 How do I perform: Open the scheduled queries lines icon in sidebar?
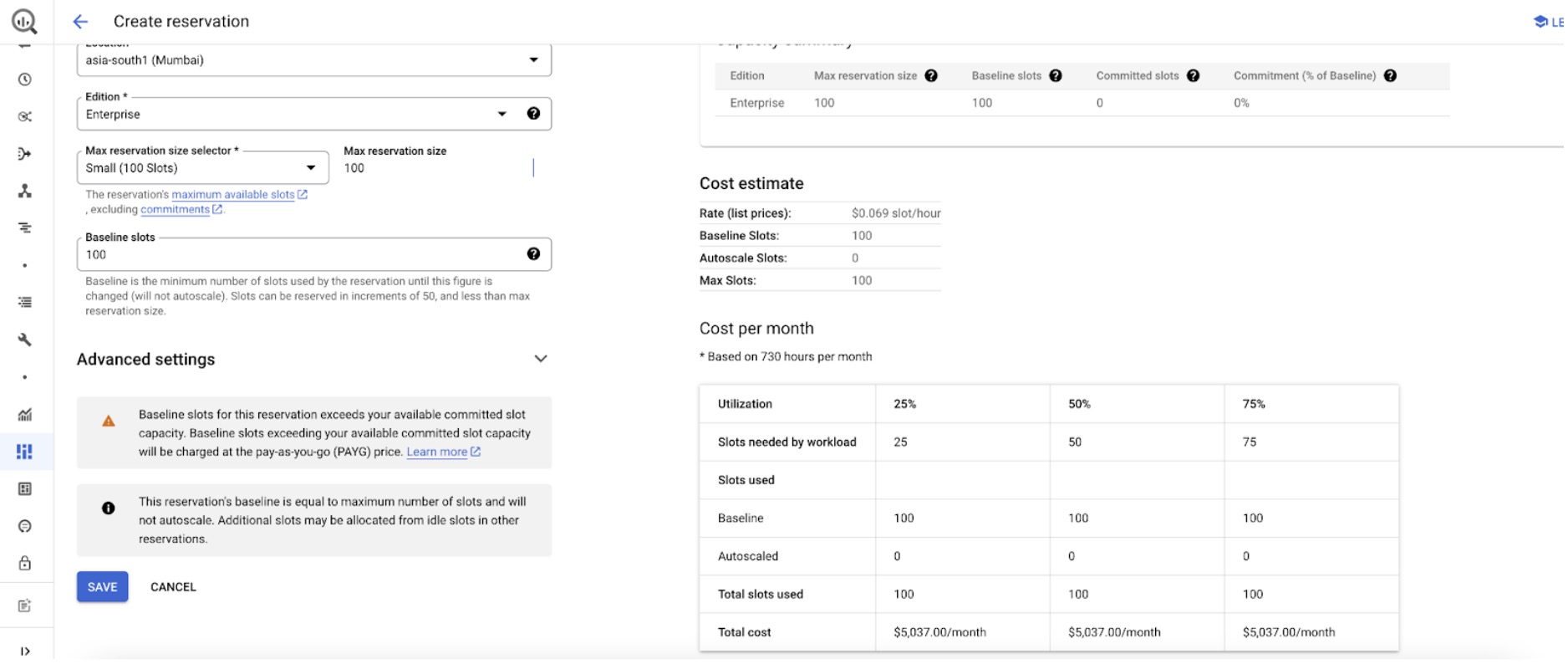[25, 228]
